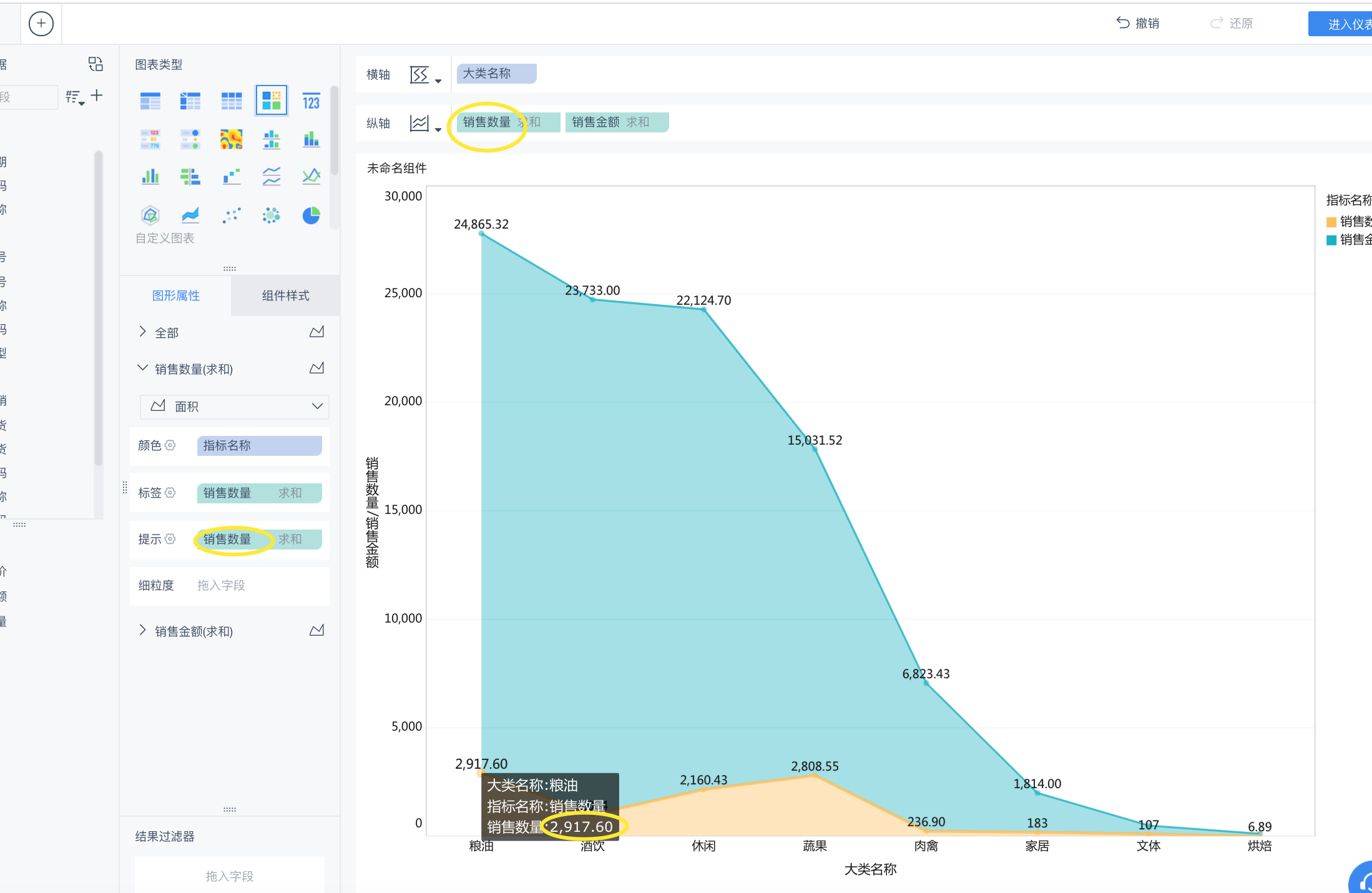Screen dimensions: 1372x893
Task: Select the grouped table chart type
Action: (150, 101)
